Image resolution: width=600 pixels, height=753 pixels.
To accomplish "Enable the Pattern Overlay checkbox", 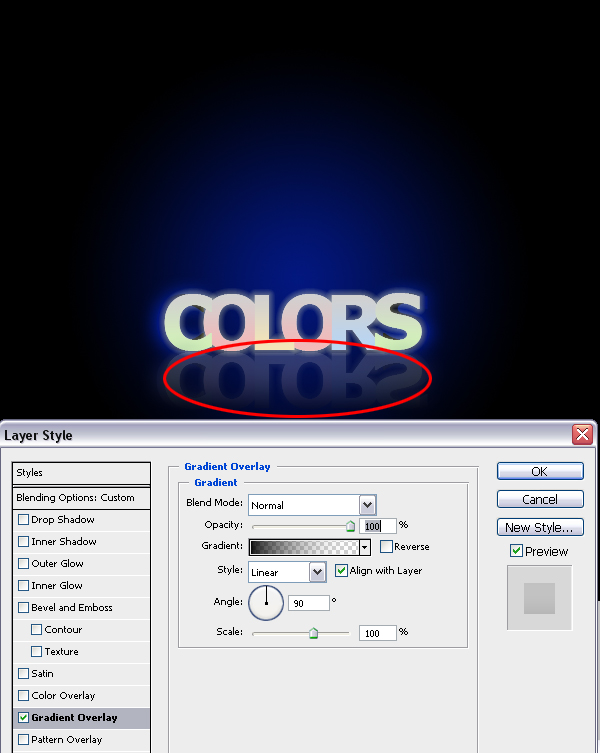I will pyautogui.click(x=23, y=740).
